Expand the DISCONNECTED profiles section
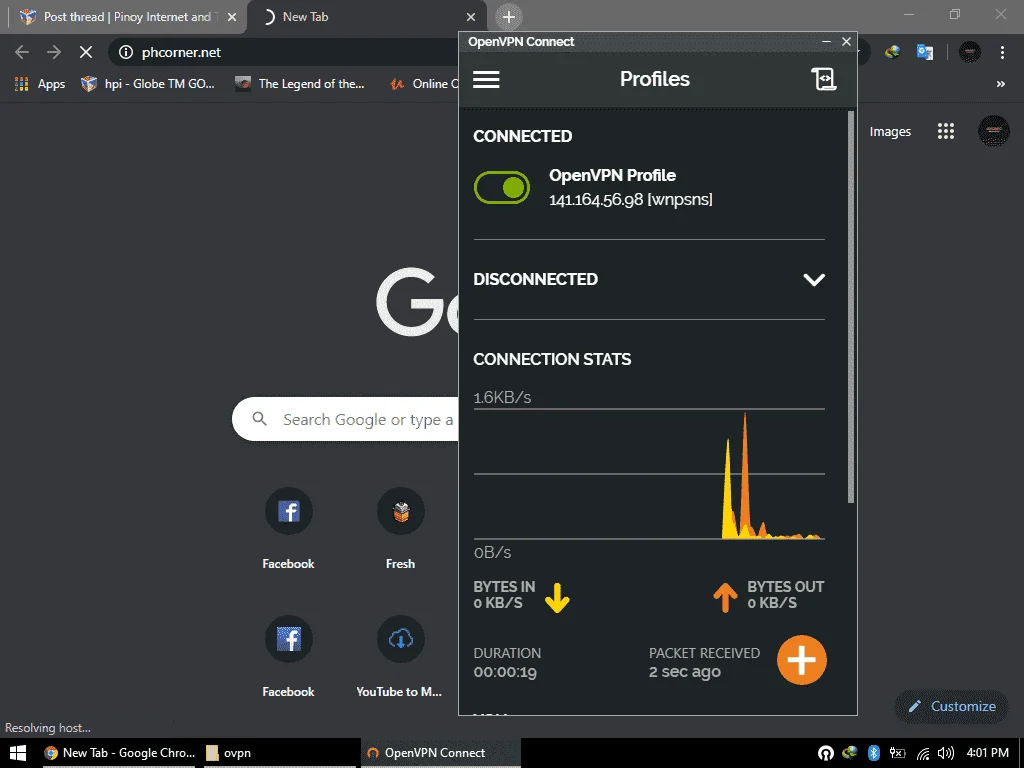This screenshot has height=768, width=1024. tap(814, 280)
